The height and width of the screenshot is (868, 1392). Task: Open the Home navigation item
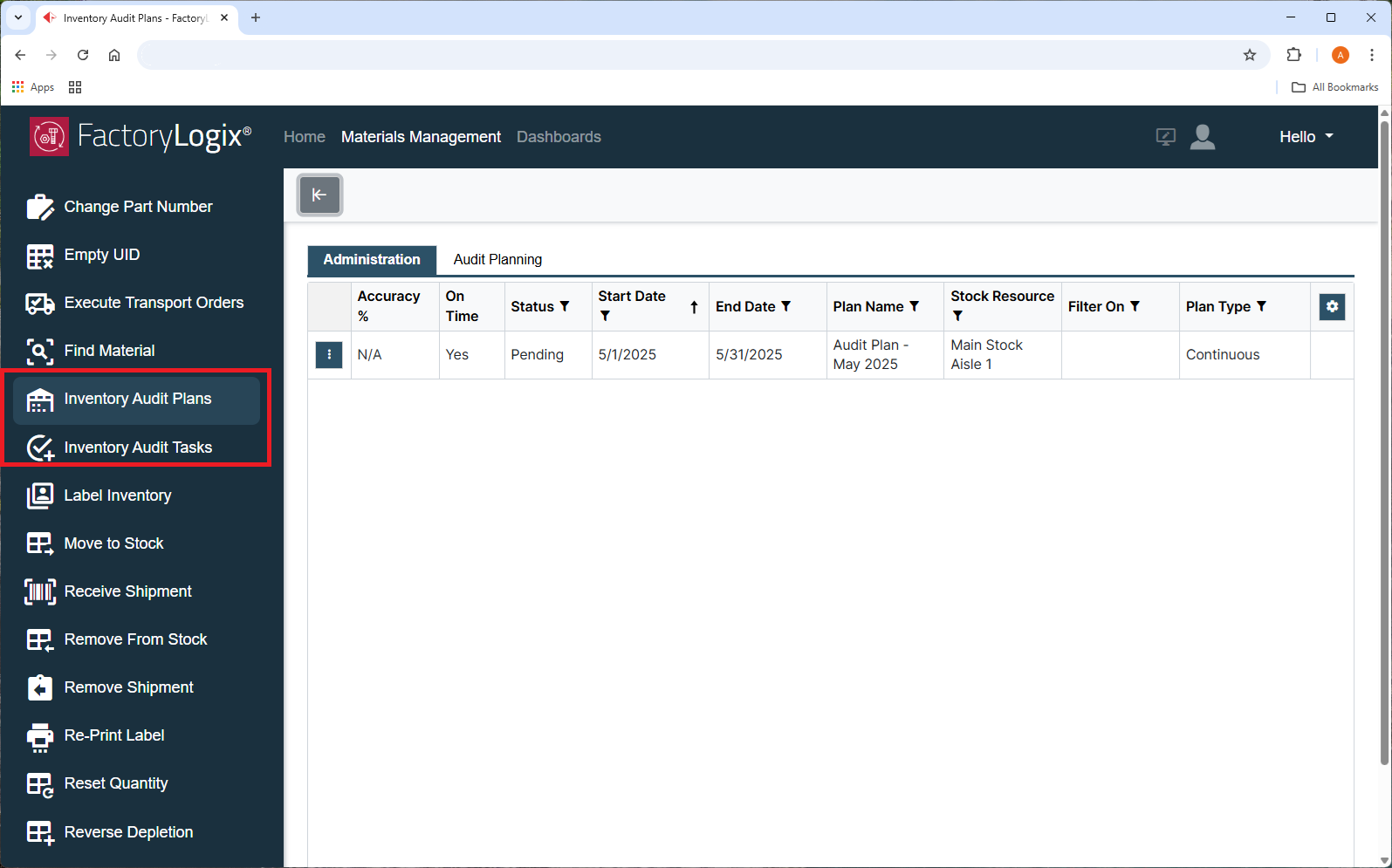(x=305, y=137)
